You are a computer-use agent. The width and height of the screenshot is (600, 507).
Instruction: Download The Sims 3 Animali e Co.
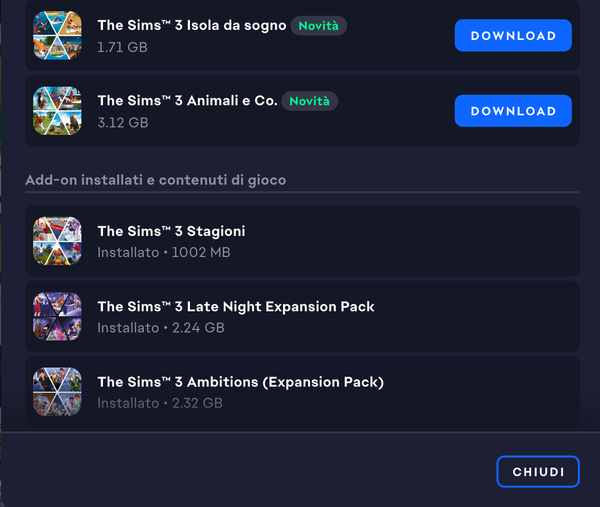[513, 111]
